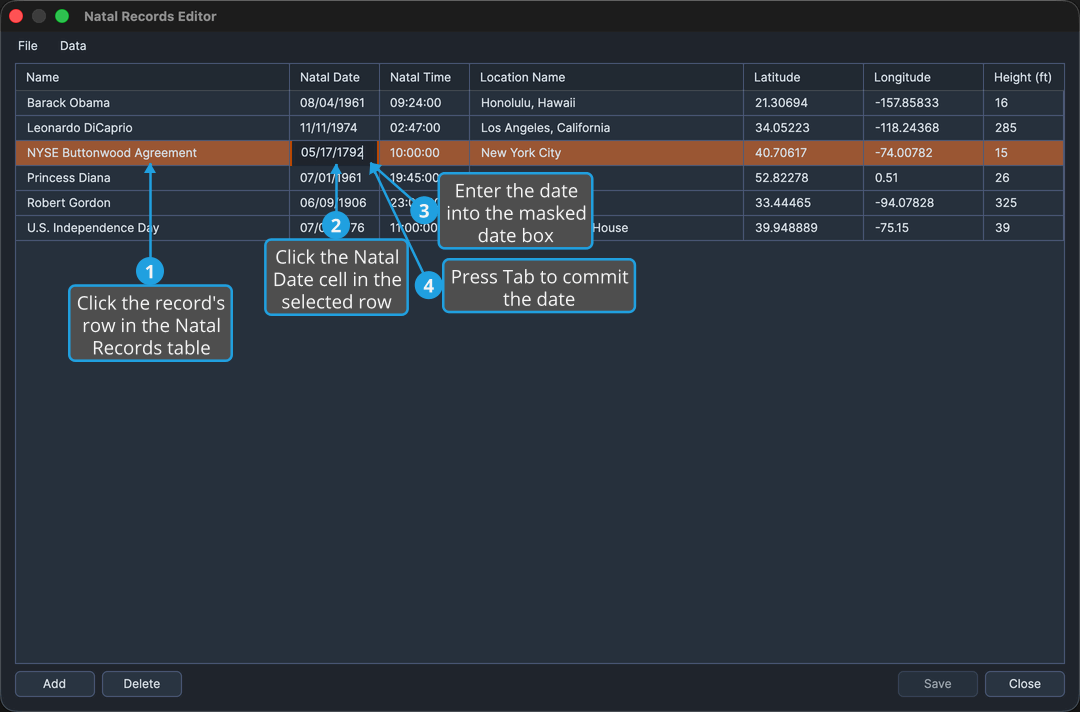Click longitude -75.15 cell
This screenshot has height=712, width=1080.
click(923, 228)
